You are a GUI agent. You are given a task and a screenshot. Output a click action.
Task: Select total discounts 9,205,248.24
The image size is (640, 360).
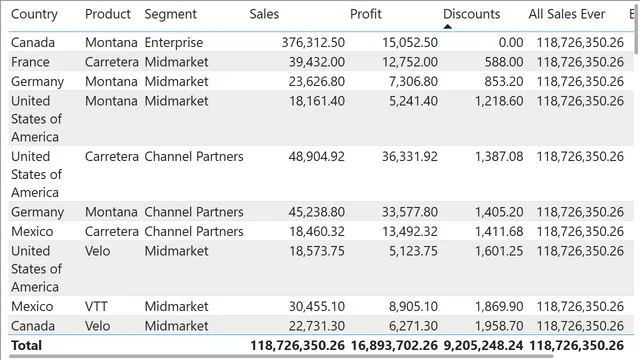click(x=483, y=346)
